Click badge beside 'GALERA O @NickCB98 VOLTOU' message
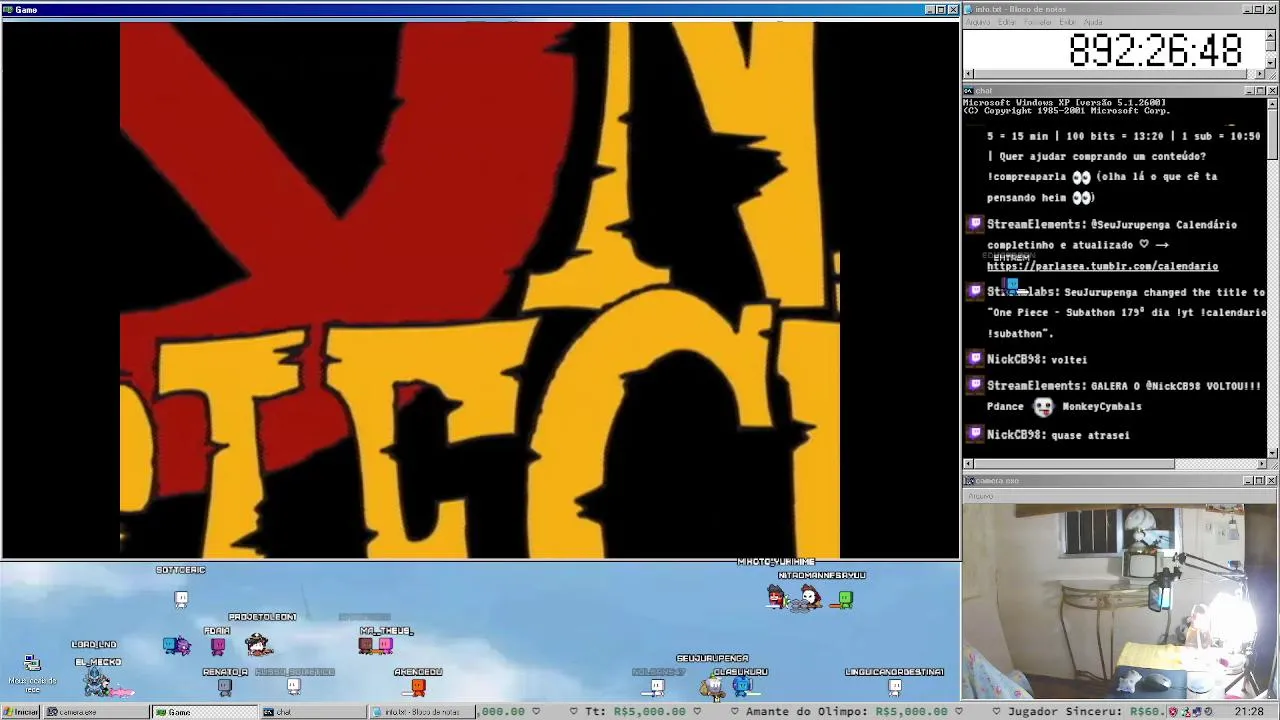The height and width of the screenshot is (720, 1280). pyautogui.click(x=975, y=385)
